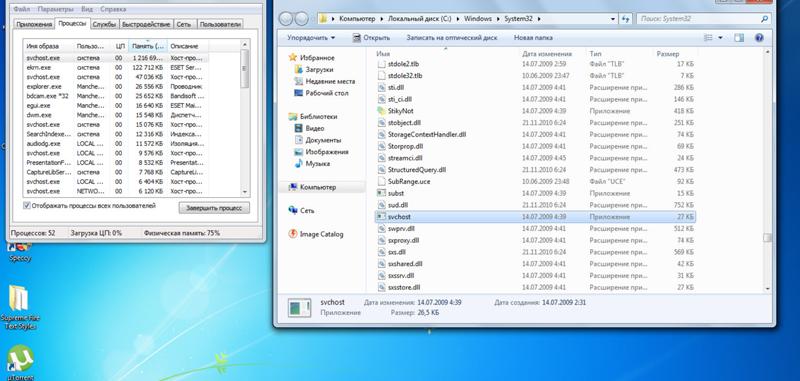Image resolution: width=800 pixels, height=381 pixels.
Task: Click the Открыть toolbar button
Action: click(371, 38)
